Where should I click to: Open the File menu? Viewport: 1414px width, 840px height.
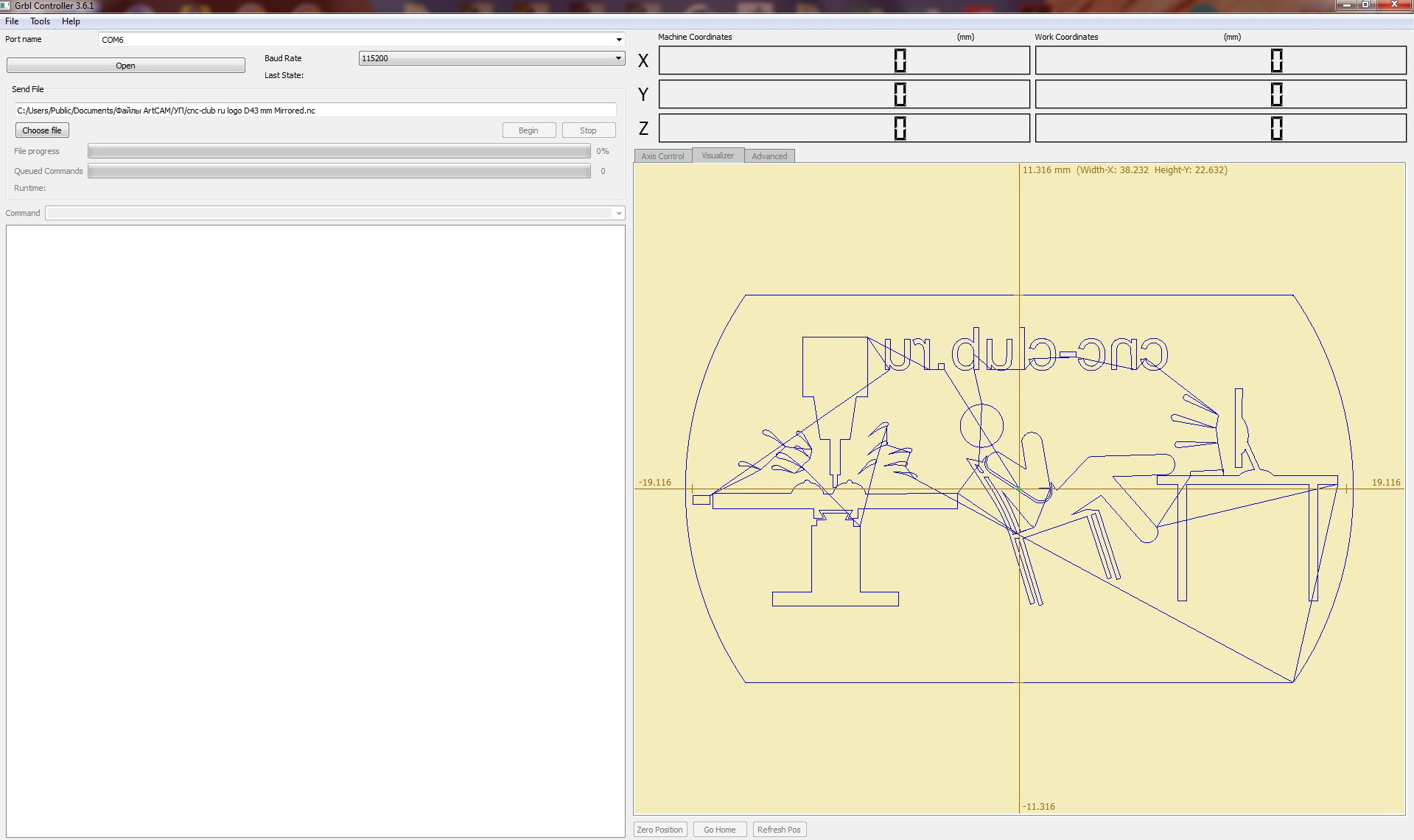click(x=12, y=21)
